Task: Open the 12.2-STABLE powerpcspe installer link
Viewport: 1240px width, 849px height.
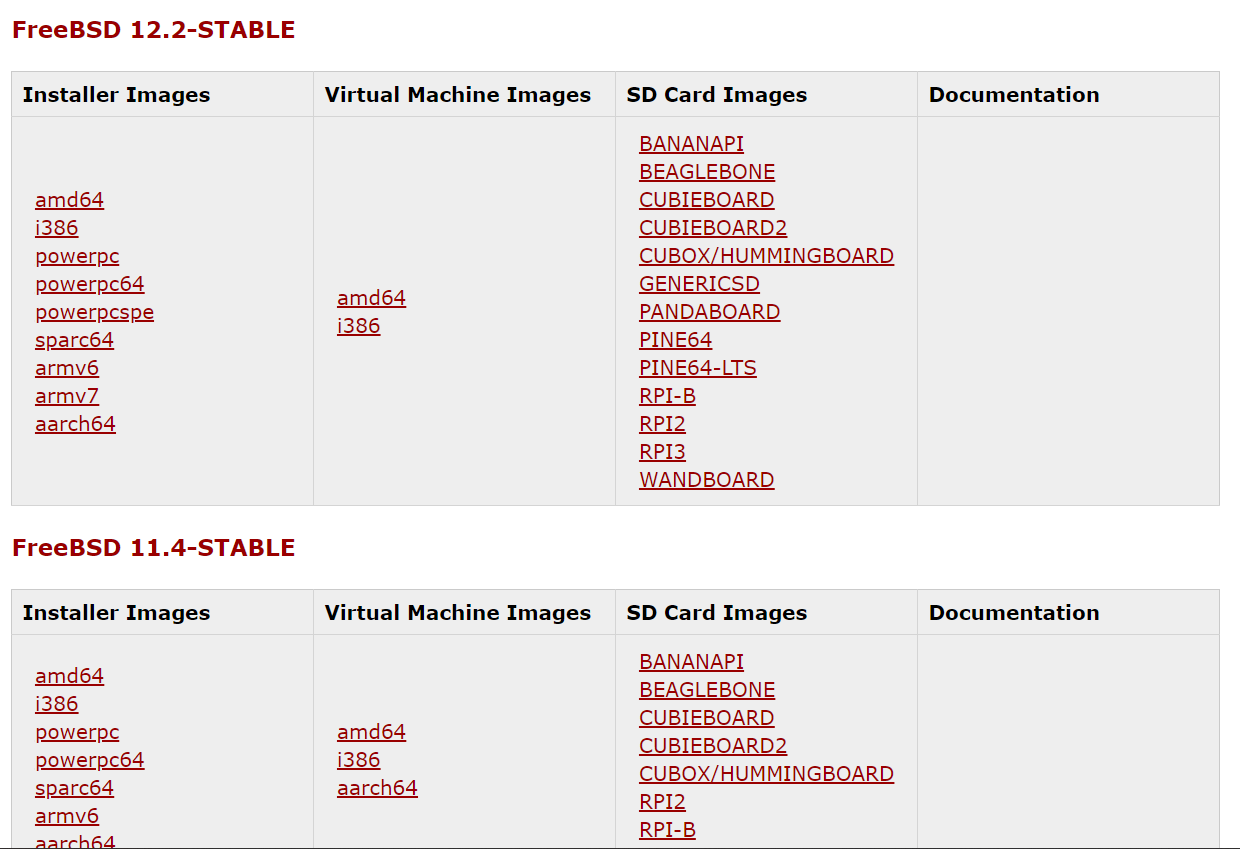Action: [x=94, y=312]
